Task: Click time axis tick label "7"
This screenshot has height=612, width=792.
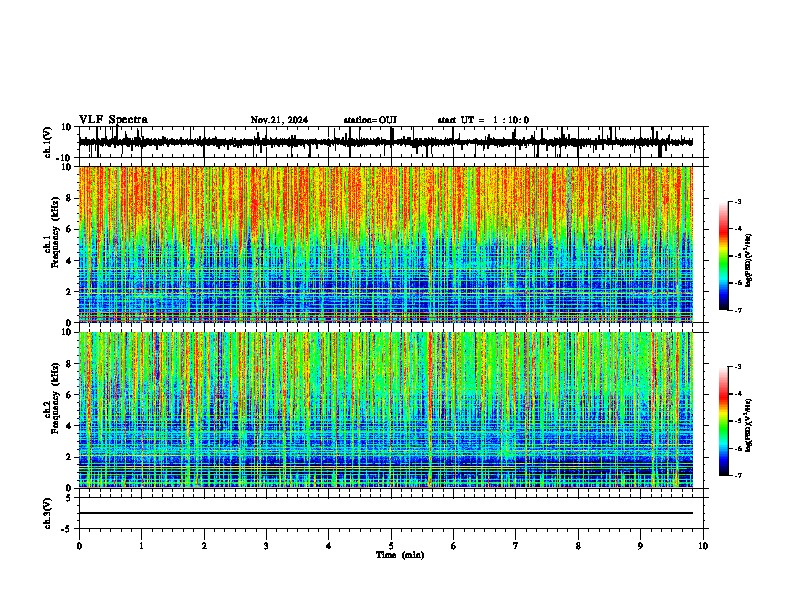Action: click(x=516, y=546)
